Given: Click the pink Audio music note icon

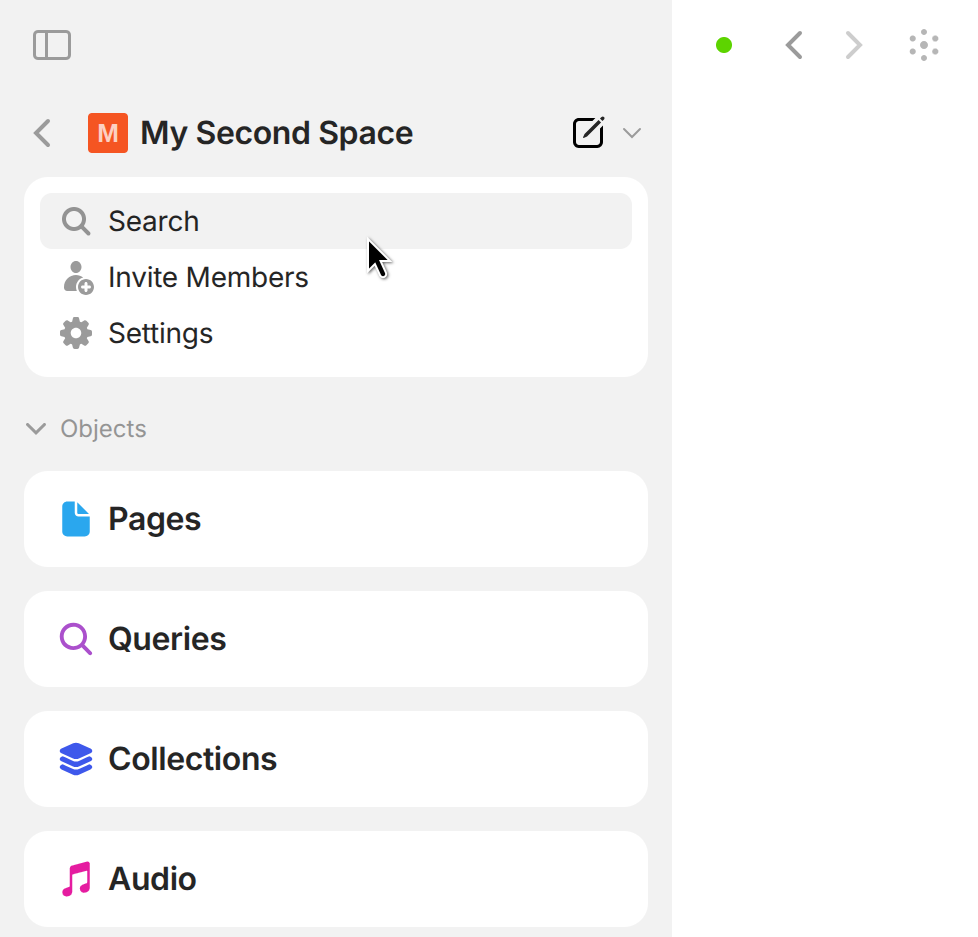Looking at the screenshot, I should (x=76, y=879).
